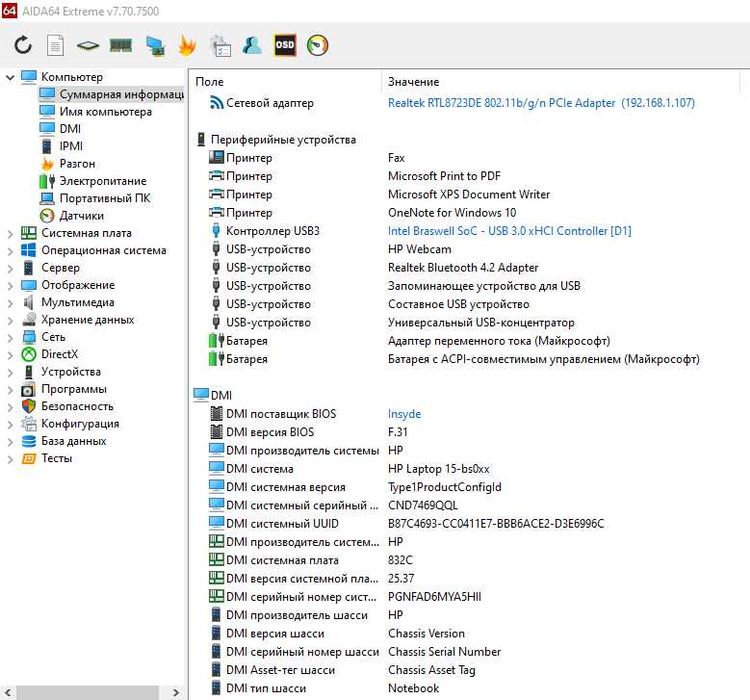Click the monitor icon beside DMI section header

point(201,395)
